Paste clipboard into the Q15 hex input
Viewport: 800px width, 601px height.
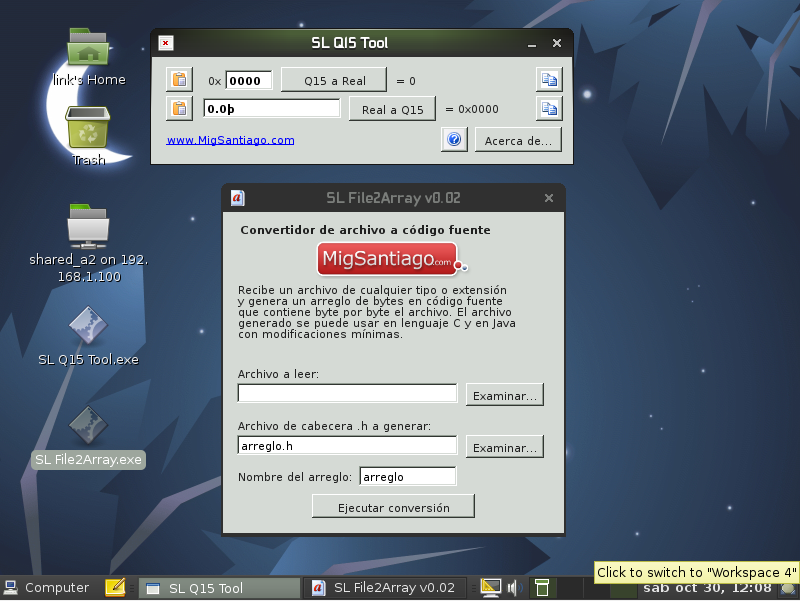tap(179, 79)
